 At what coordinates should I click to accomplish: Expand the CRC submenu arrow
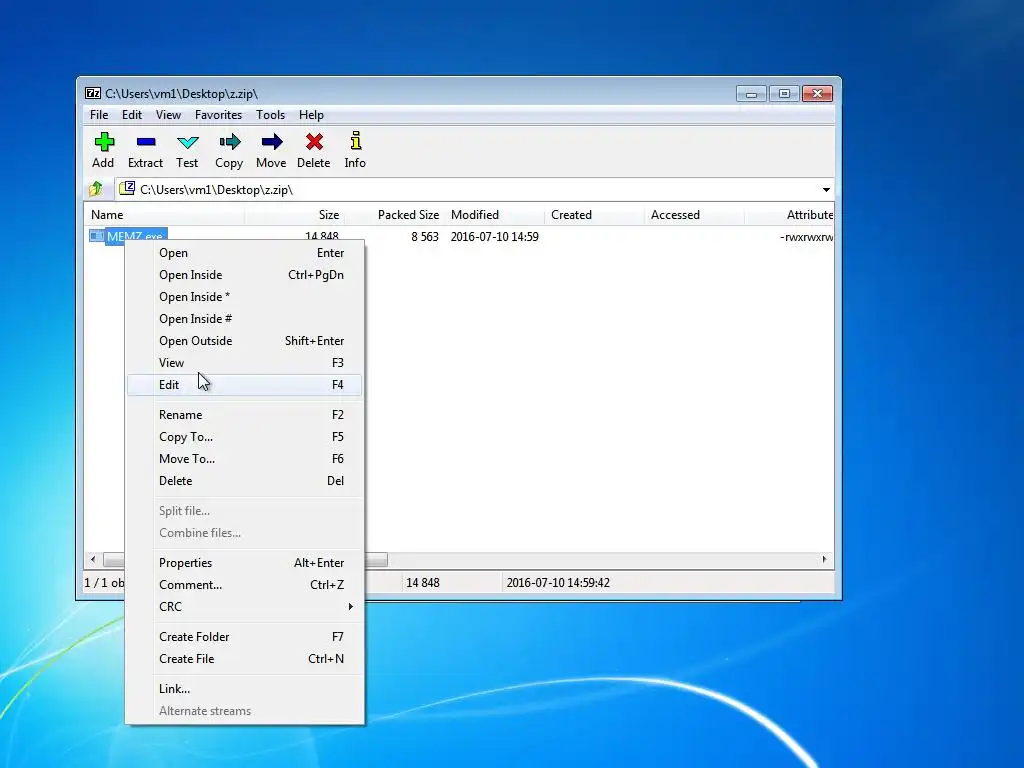pyautogui.click(x=351, y=607)
